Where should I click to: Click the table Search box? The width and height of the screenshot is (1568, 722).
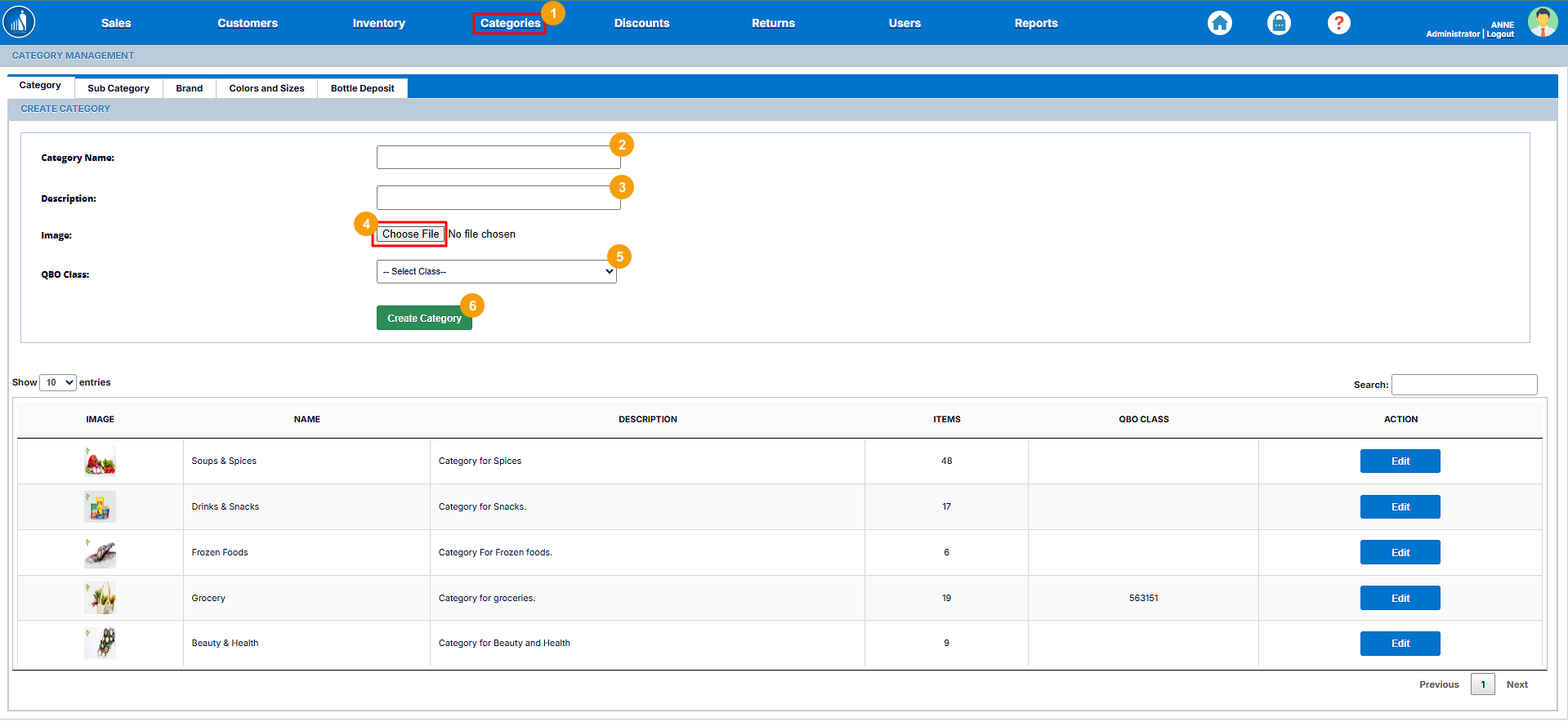[1463, 385]
